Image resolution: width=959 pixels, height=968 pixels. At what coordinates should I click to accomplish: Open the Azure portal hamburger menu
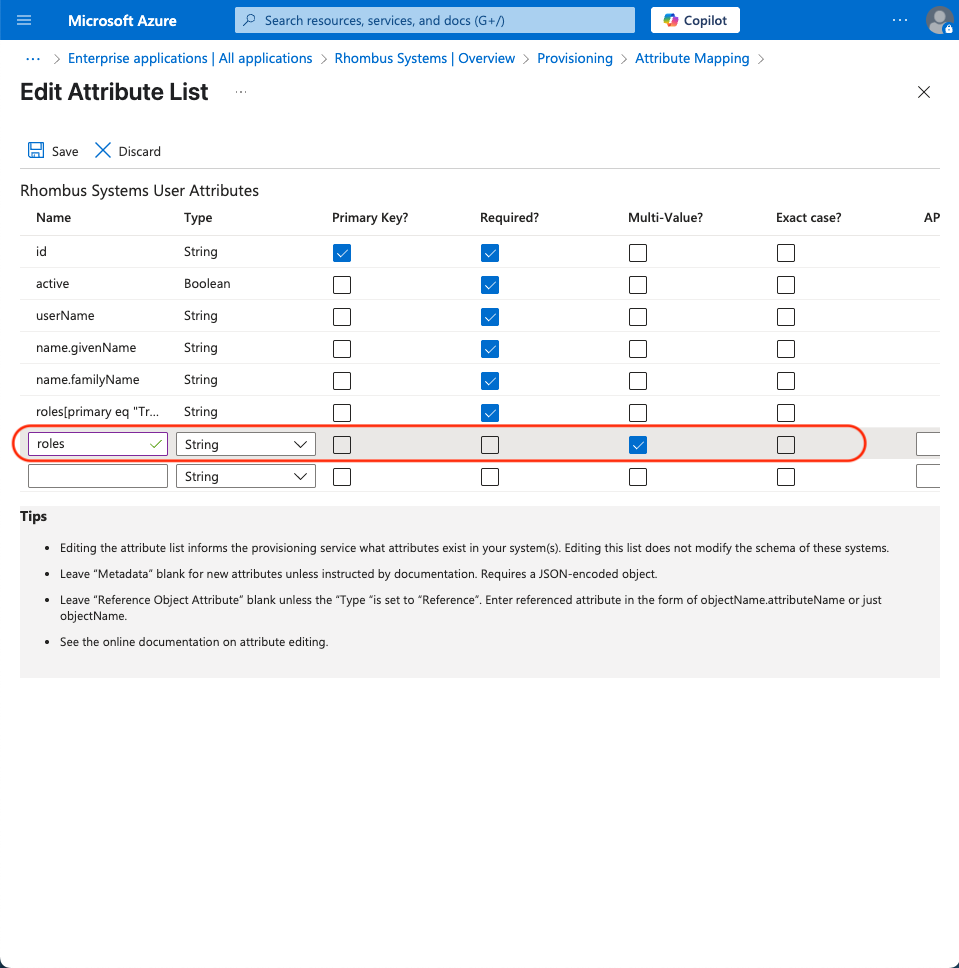(24, 20)
